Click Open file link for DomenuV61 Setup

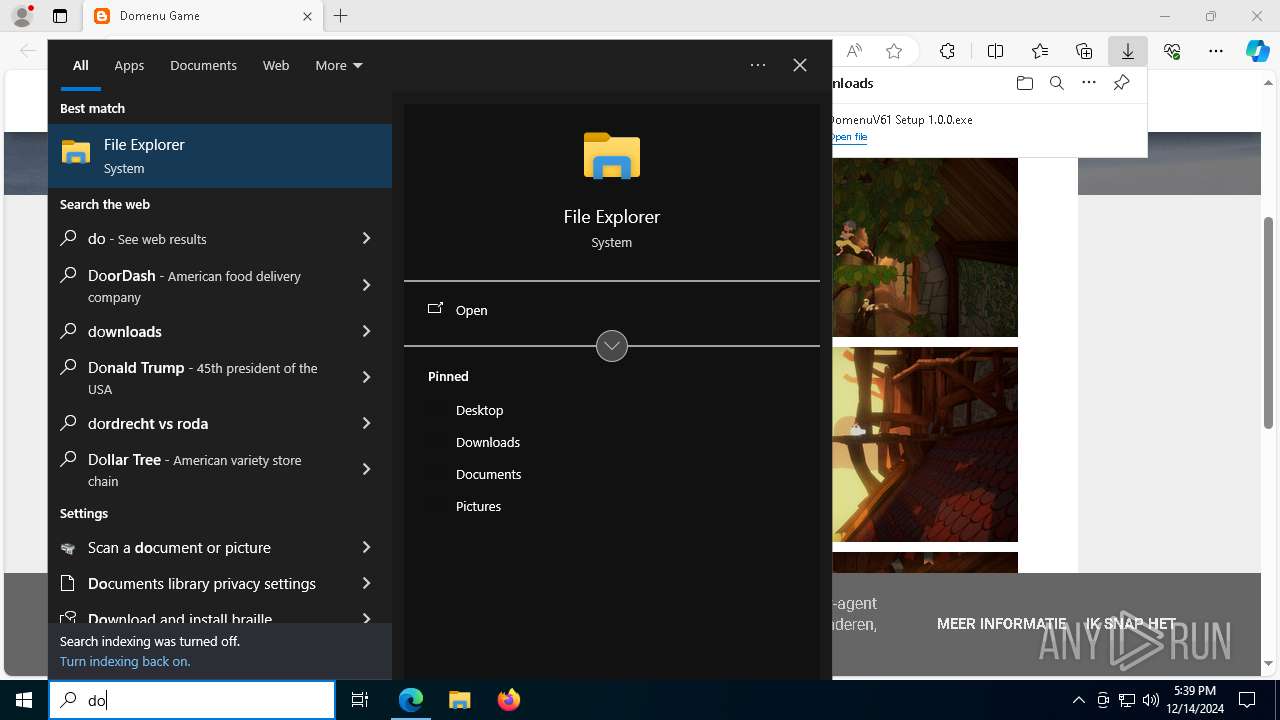tap(849, 137)
